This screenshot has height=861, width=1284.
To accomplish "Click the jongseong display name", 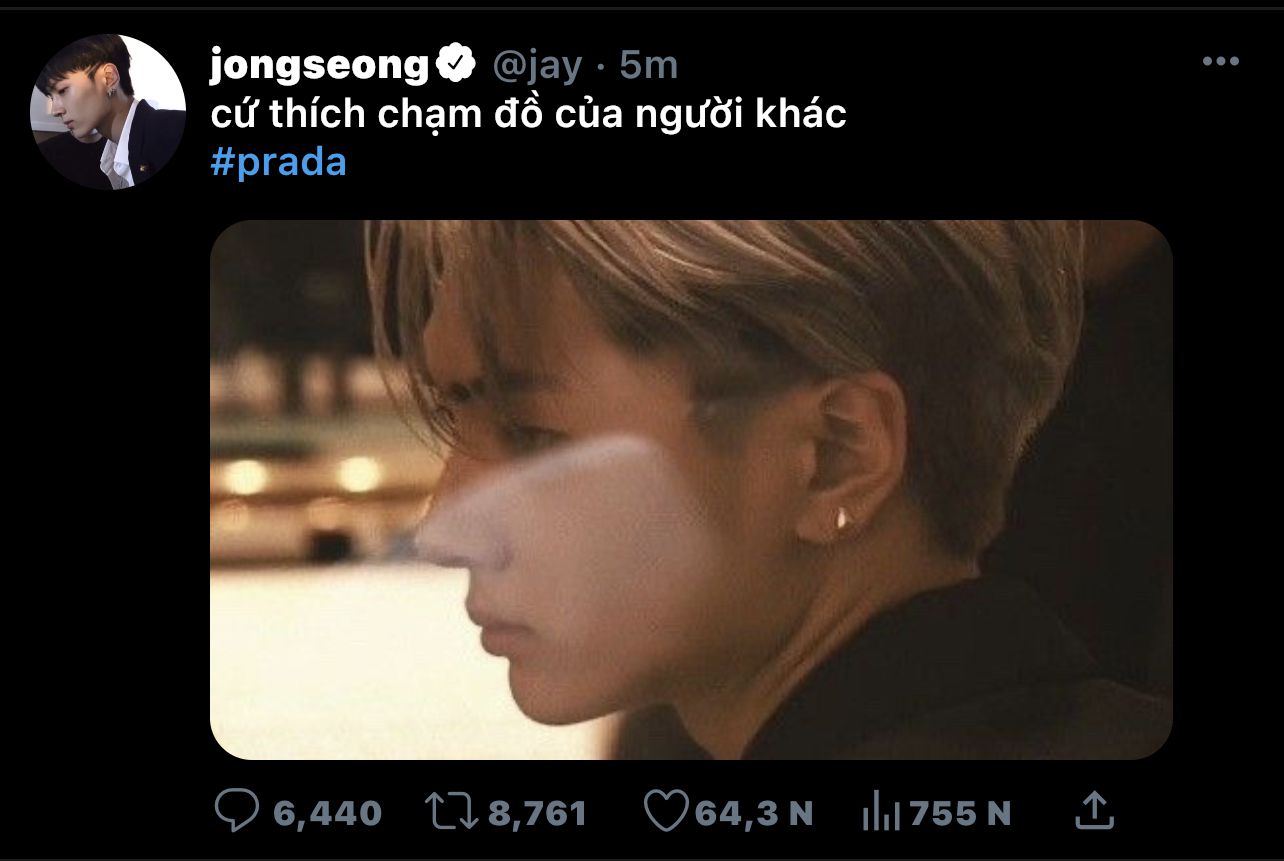I will tap(319, 66).
